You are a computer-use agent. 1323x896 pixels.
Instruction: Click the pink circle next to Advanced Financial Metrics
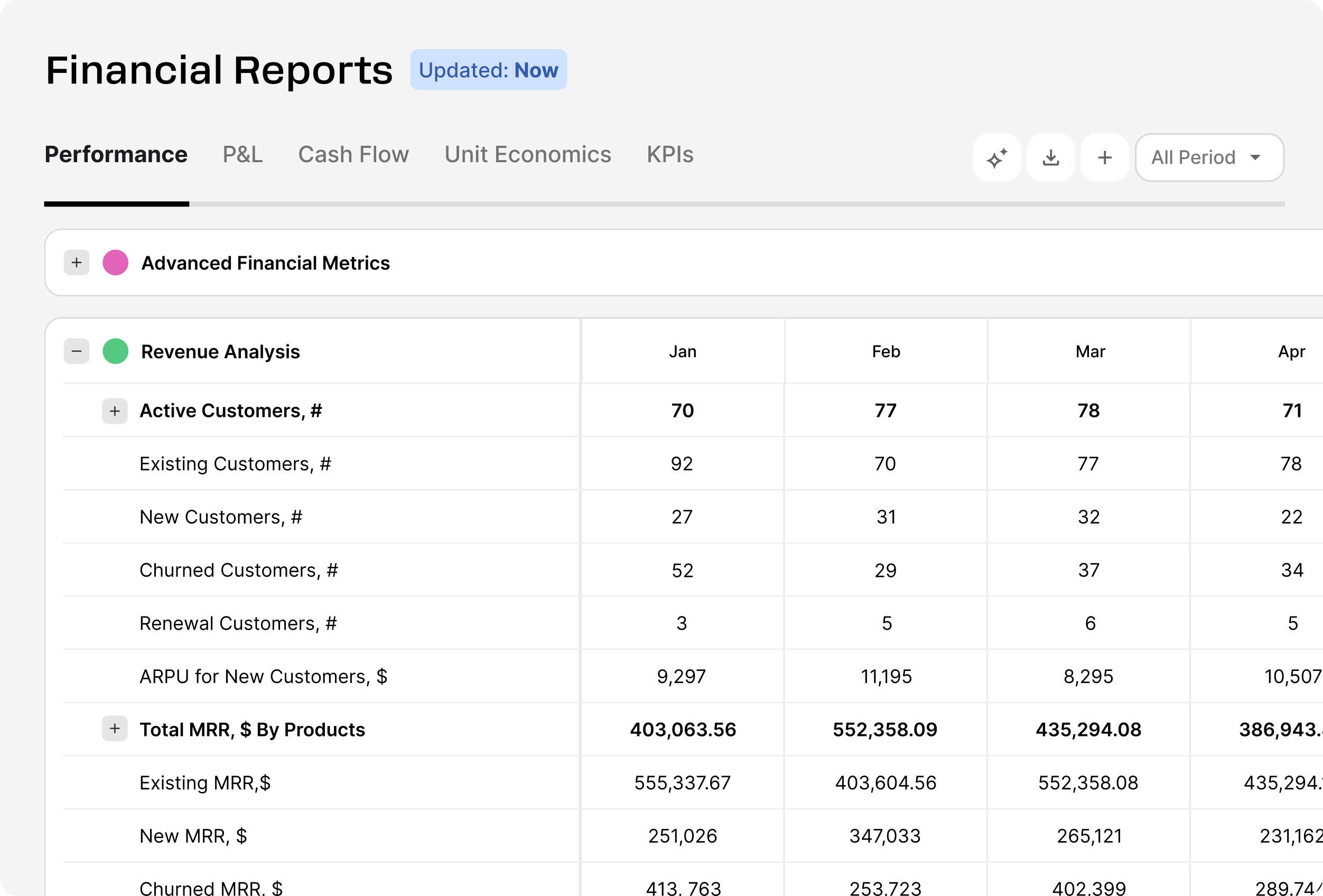(116, 263)
